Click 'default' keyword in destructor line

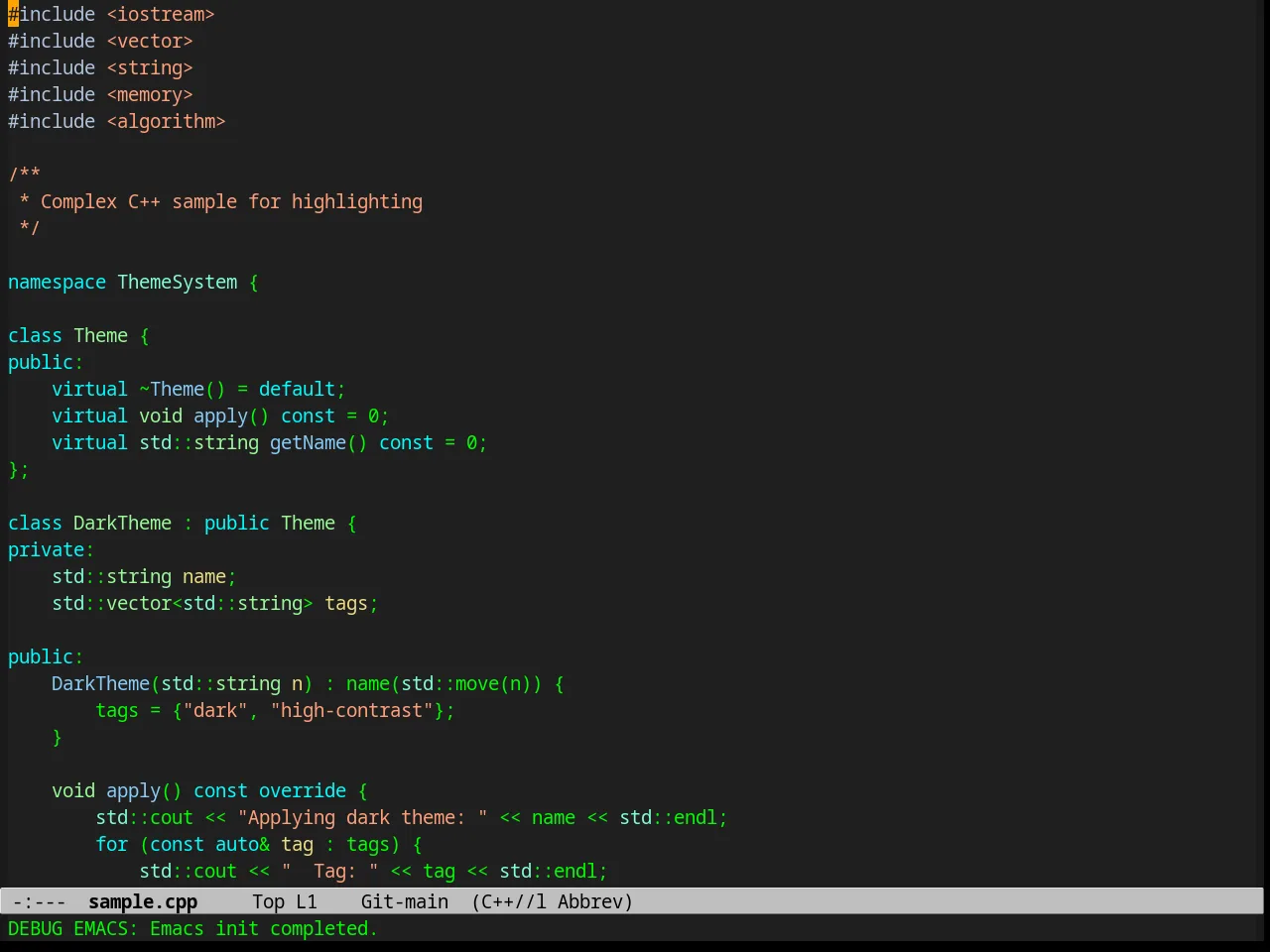(x=297, y=389)
